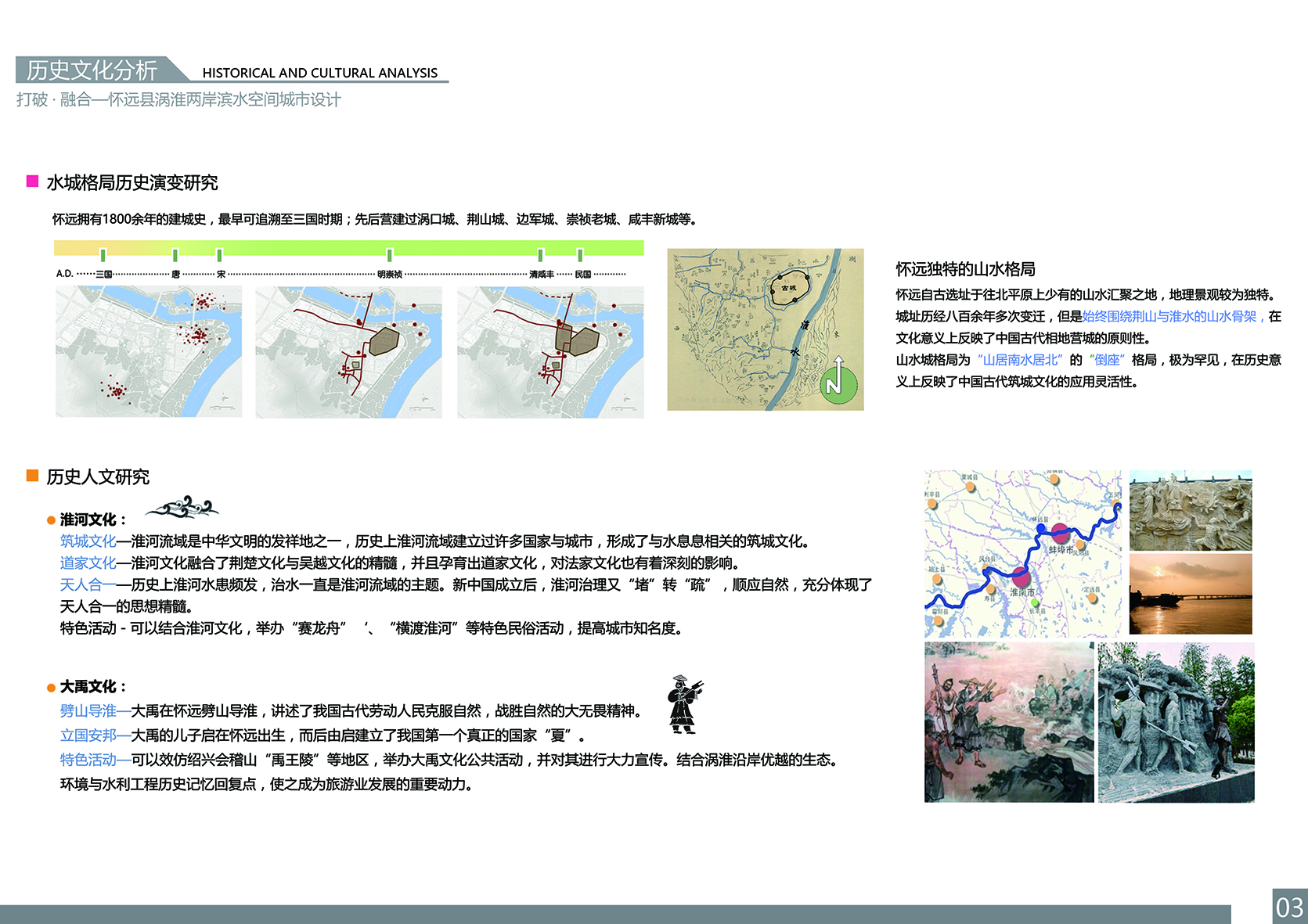Click the 三国 timeline marker
The image size is (1308, 924).
[x=103, y=255]
